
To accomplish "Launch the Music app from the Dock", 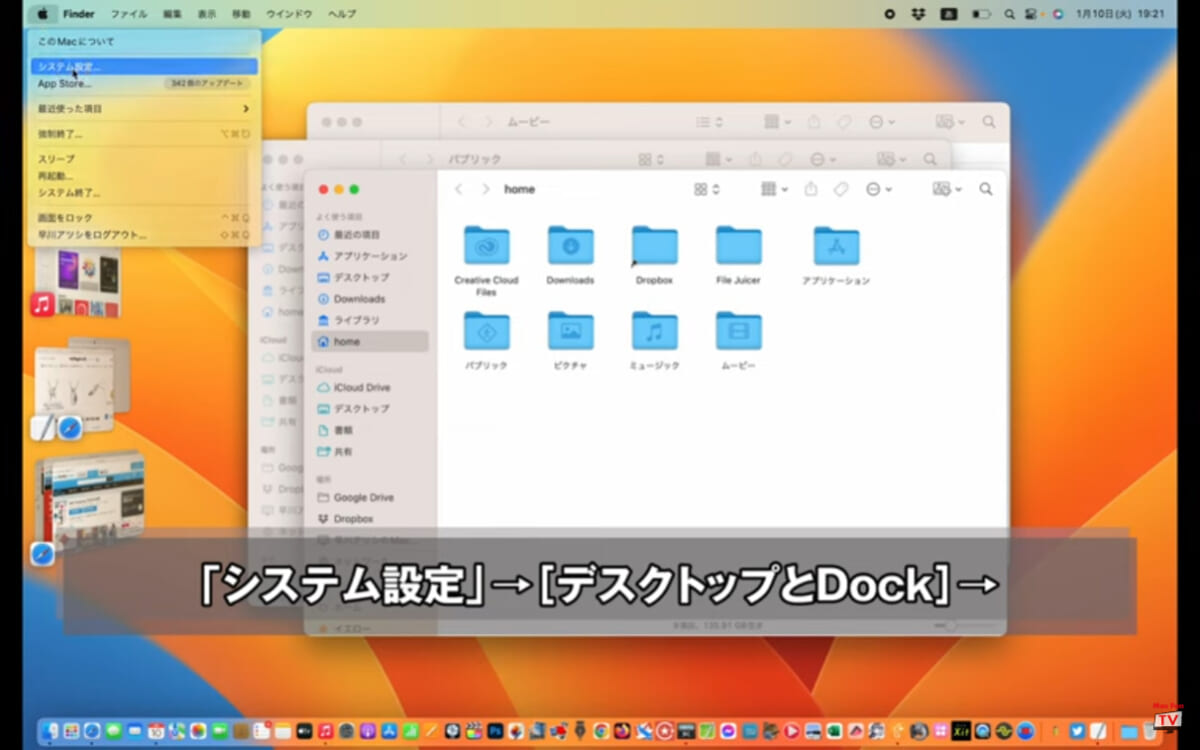I will 326,731.
